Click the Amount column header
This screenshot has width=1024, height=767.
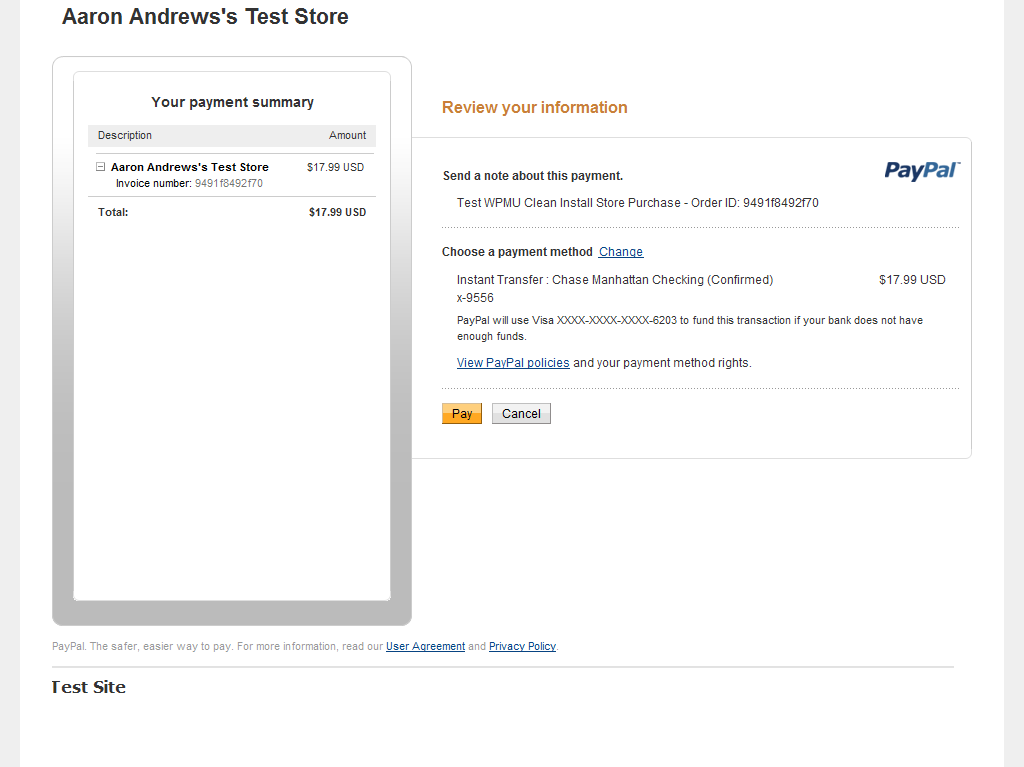[347, 136]
